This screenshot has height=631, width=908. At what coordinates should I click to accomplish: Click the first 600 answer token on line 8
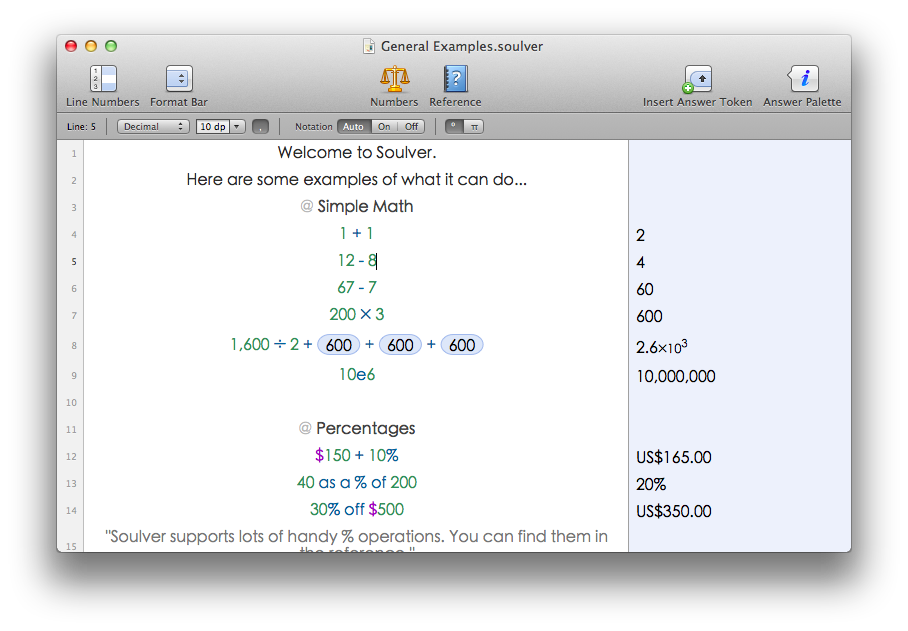click(339, 345)
